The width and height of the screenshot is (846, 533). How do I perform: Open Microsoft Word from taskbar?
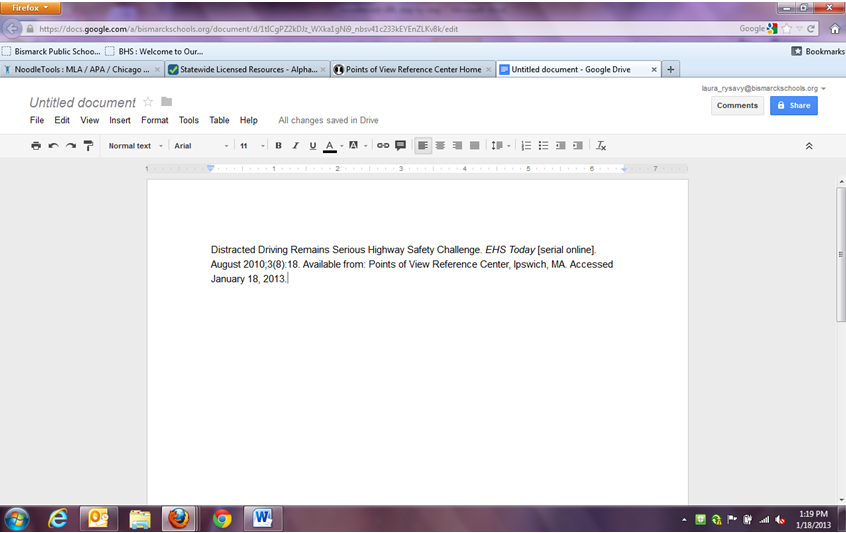(262, 519)
